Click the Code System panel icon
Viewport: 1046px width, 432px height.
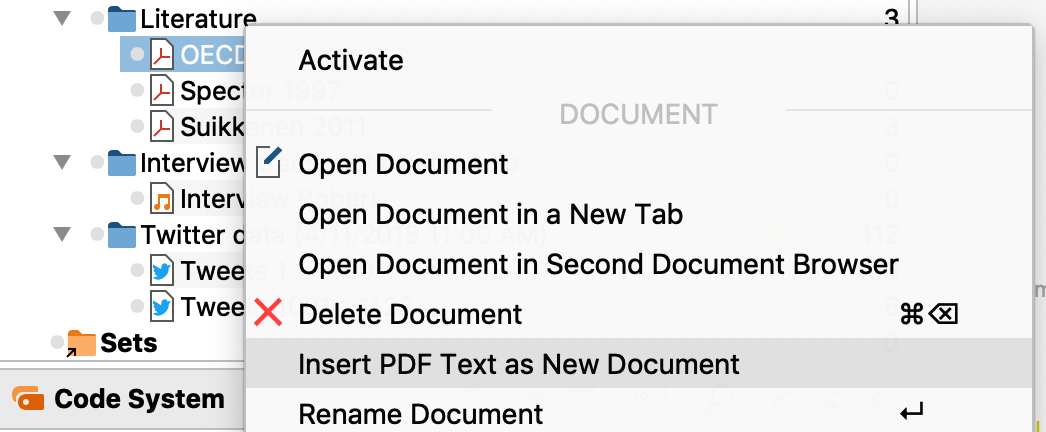click(28, 398)
